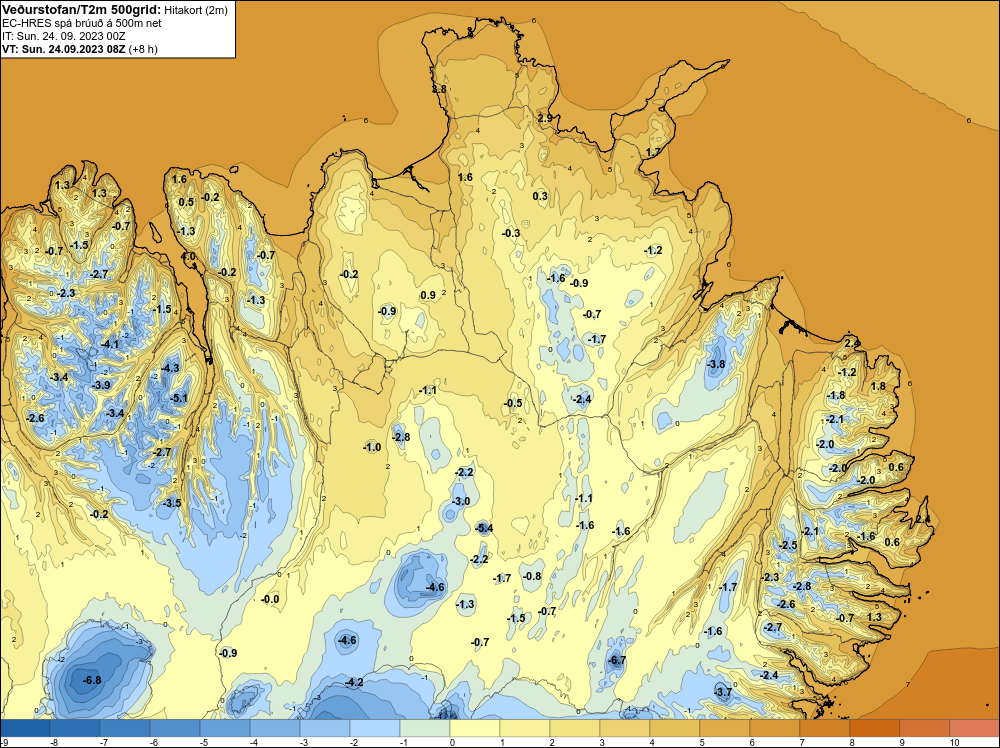Click the '-3.8' temperature value
This screenshot has width=1000, height=748.
[x=716, y=364]
